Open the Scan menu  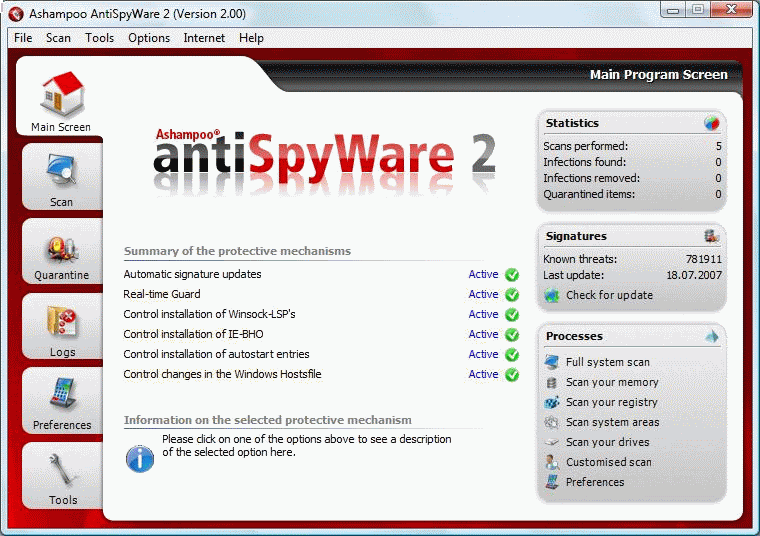coord(58,38)
